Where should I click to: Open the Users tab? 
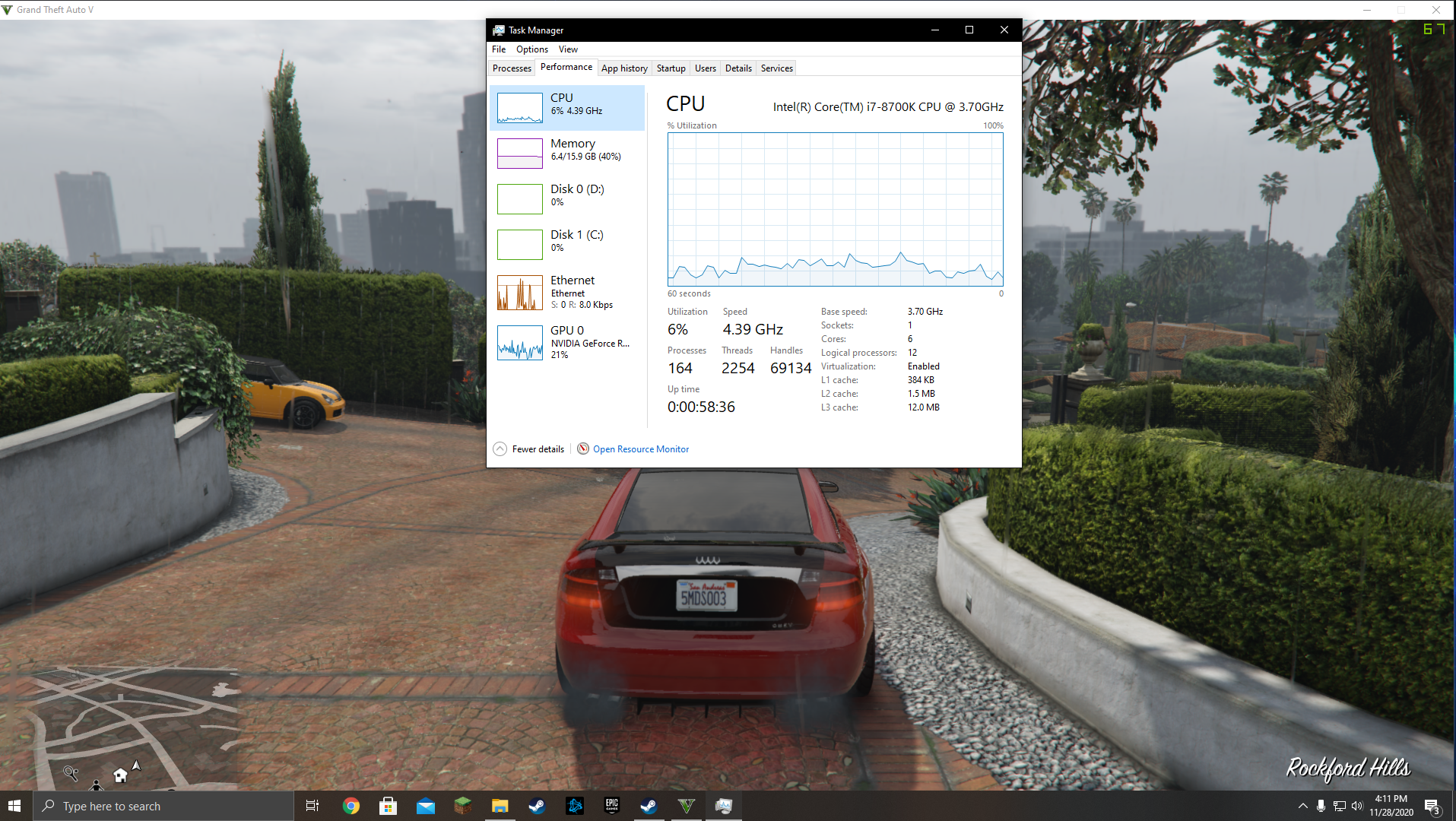coord(705,68)
